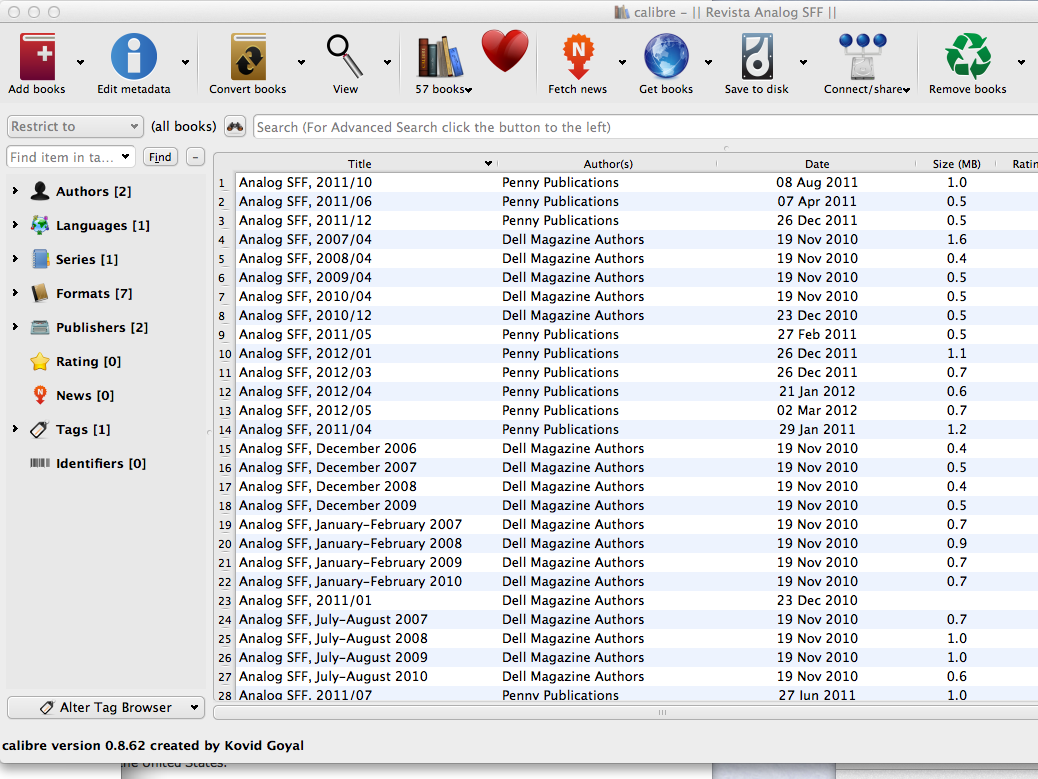Select book Analog SFF, December 2006
This screenshot has height=779, width=1038.
click(x=328, y=448)
